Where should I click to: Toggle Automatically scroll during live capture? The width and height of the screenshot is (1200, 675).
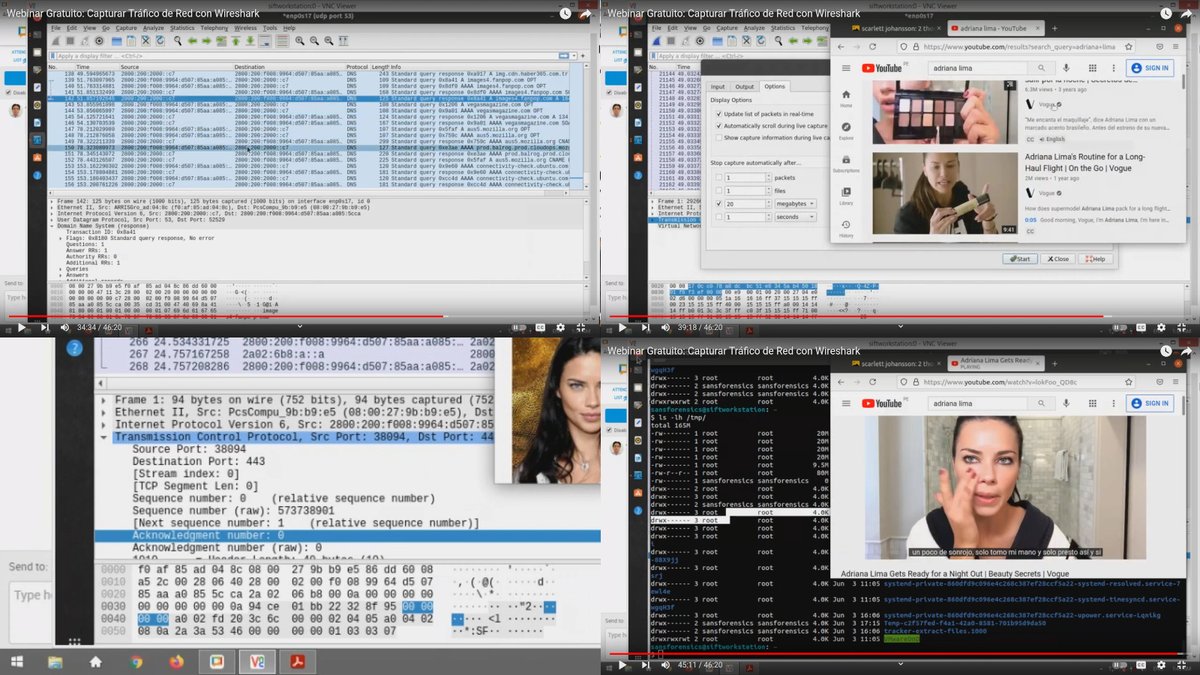(719, 126)
